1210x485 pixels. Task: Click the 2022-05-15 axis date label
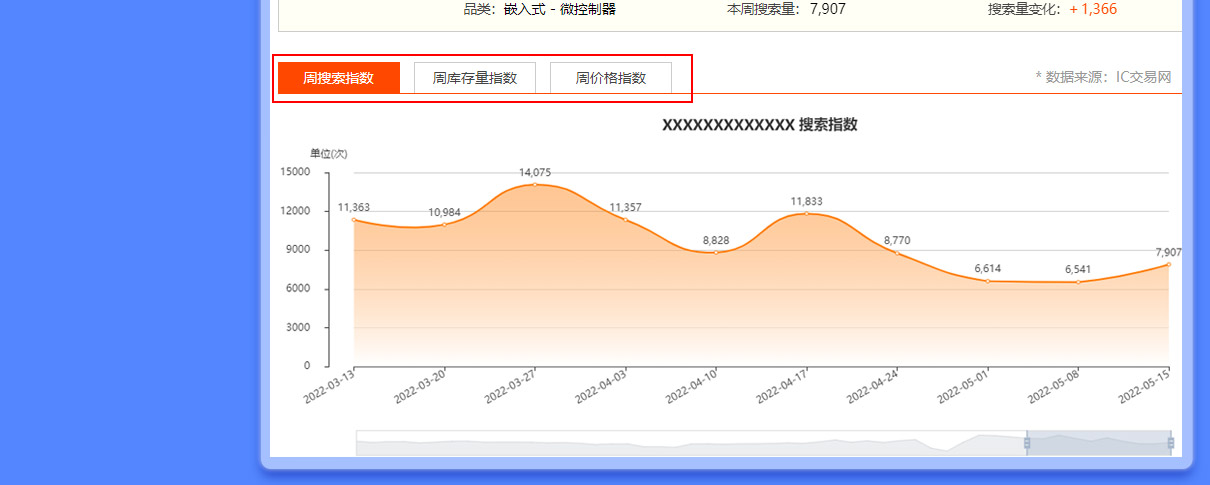pyautogui.click(x=1145, y=386)
